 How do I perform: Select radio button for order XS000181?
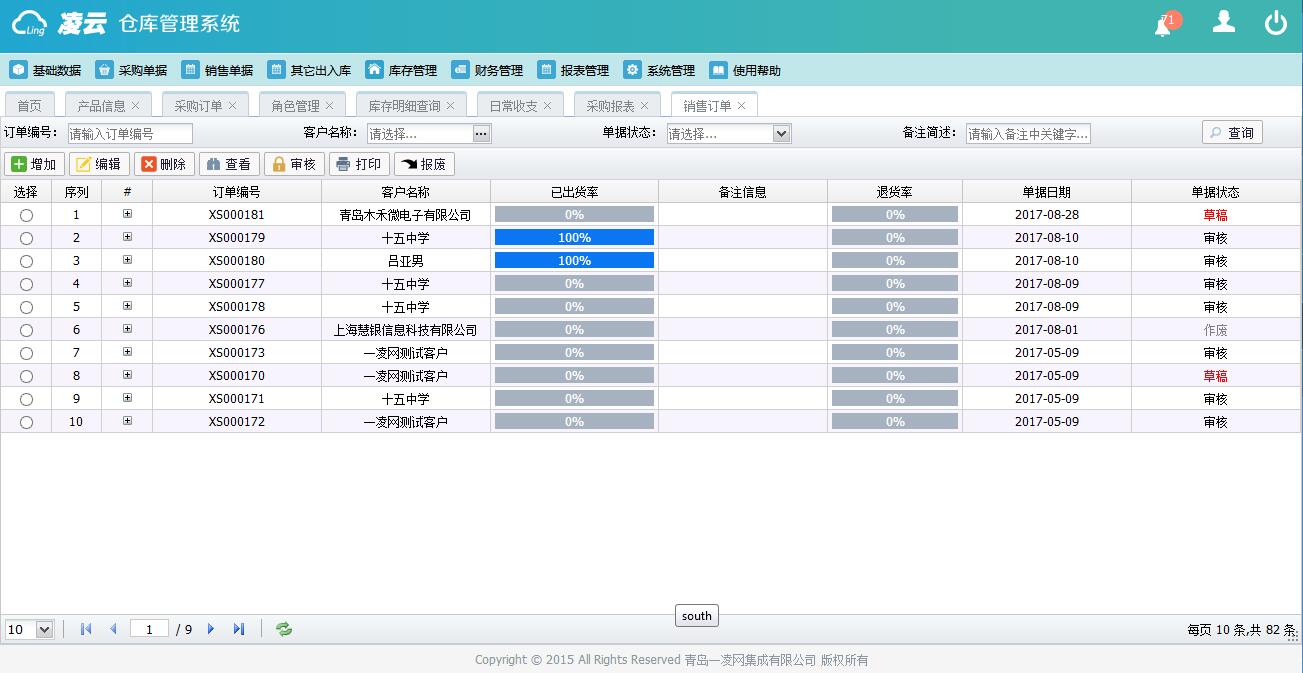(x=26, y=215)
